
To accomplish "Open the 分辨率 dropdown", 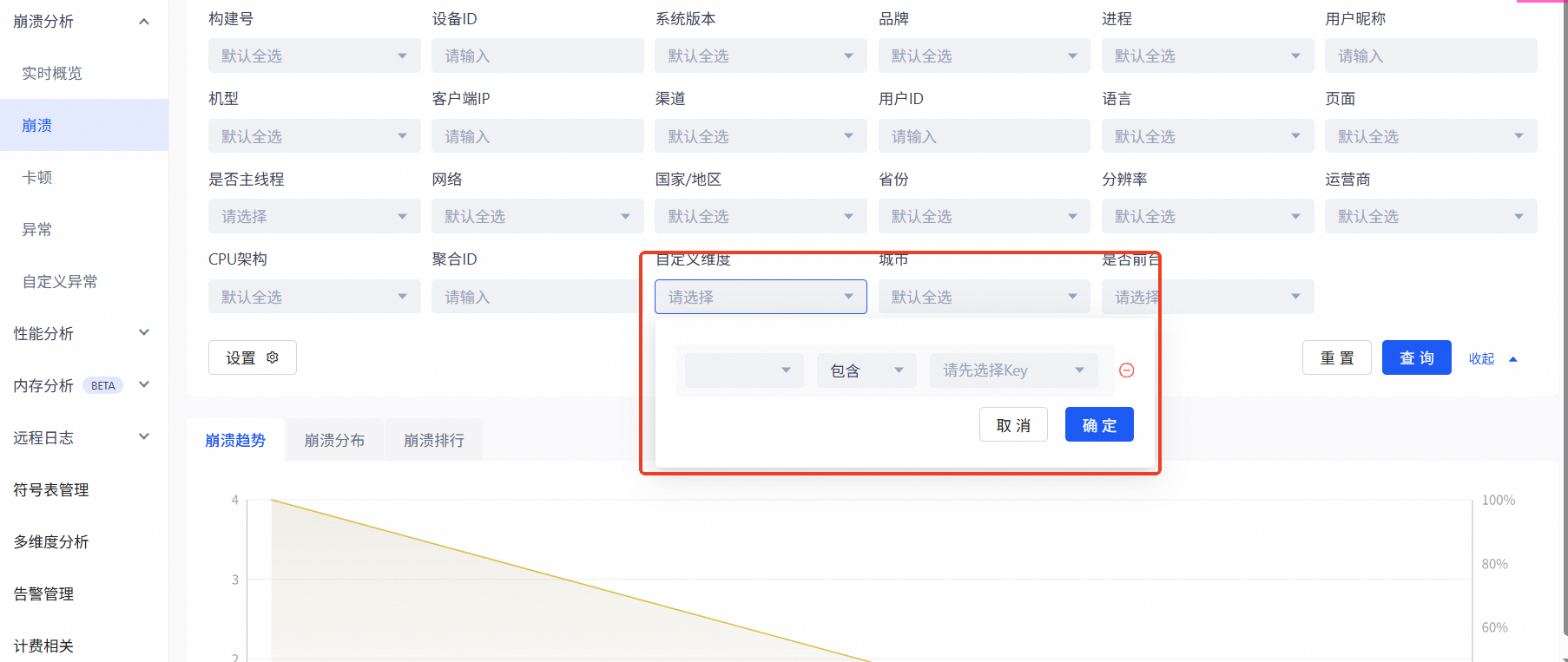I will pyautogui.click(x=1208, y=216).
